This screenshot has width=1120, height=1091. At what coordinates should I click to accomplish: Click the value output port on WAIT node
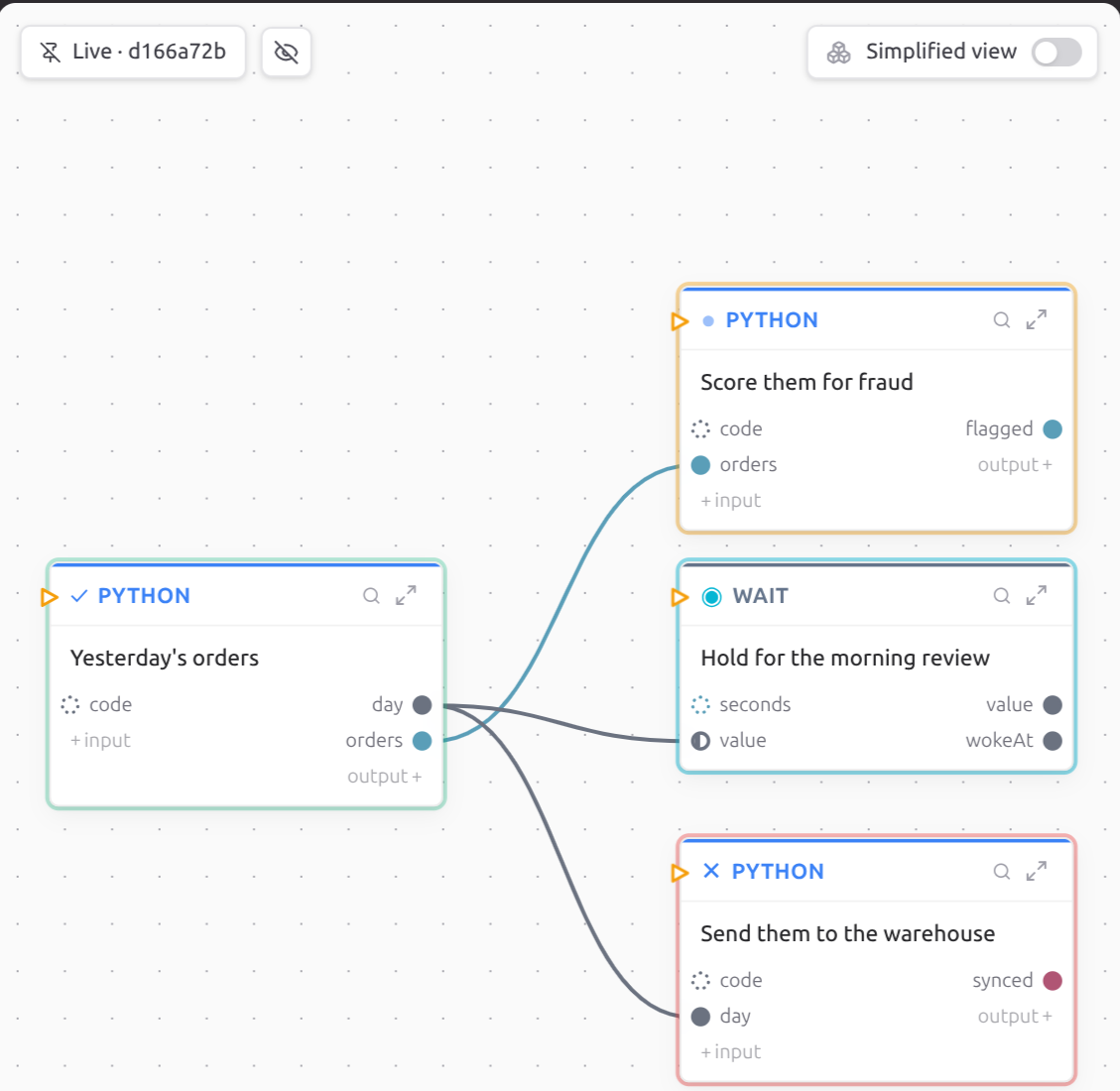tap(1053, 705)
